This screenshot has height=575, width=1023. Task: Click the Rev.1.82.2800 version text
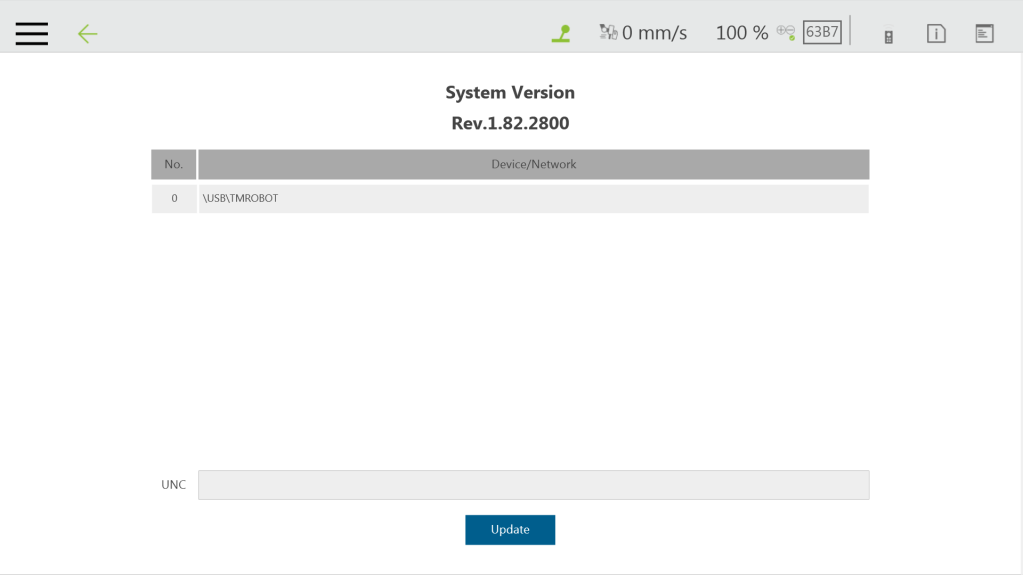[510, 123]
